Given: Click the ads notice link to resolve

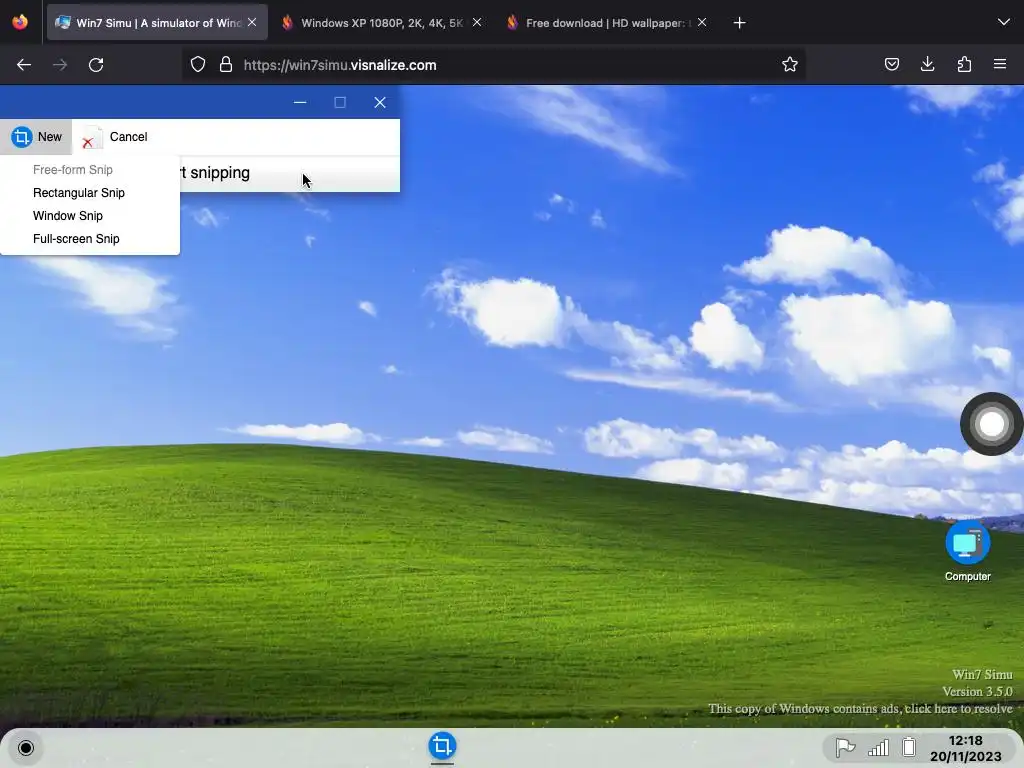Looking at the screenshot, I should pyautogui.click(x=860, y=709).
